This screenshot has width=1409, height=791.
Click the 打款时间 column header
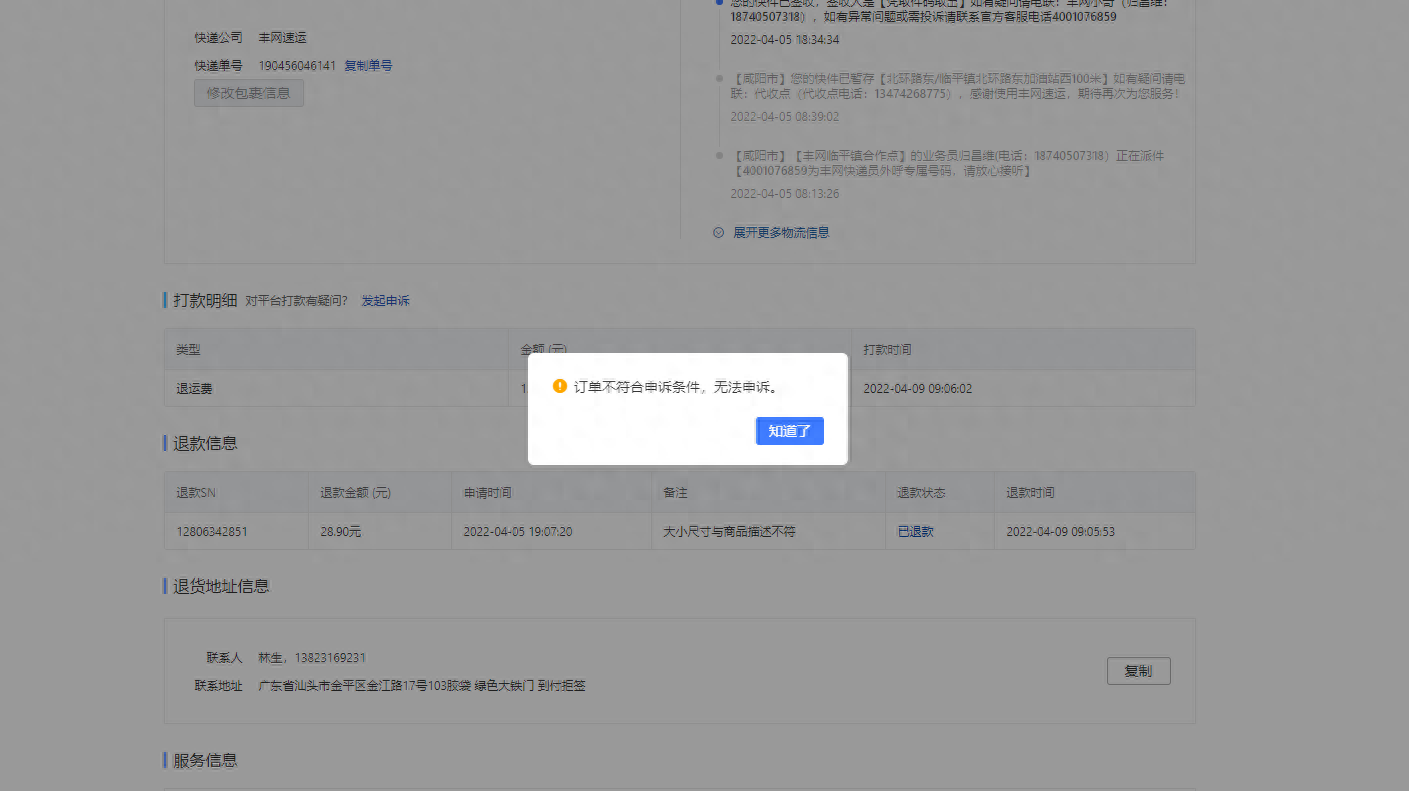click(x=885, y=347)
